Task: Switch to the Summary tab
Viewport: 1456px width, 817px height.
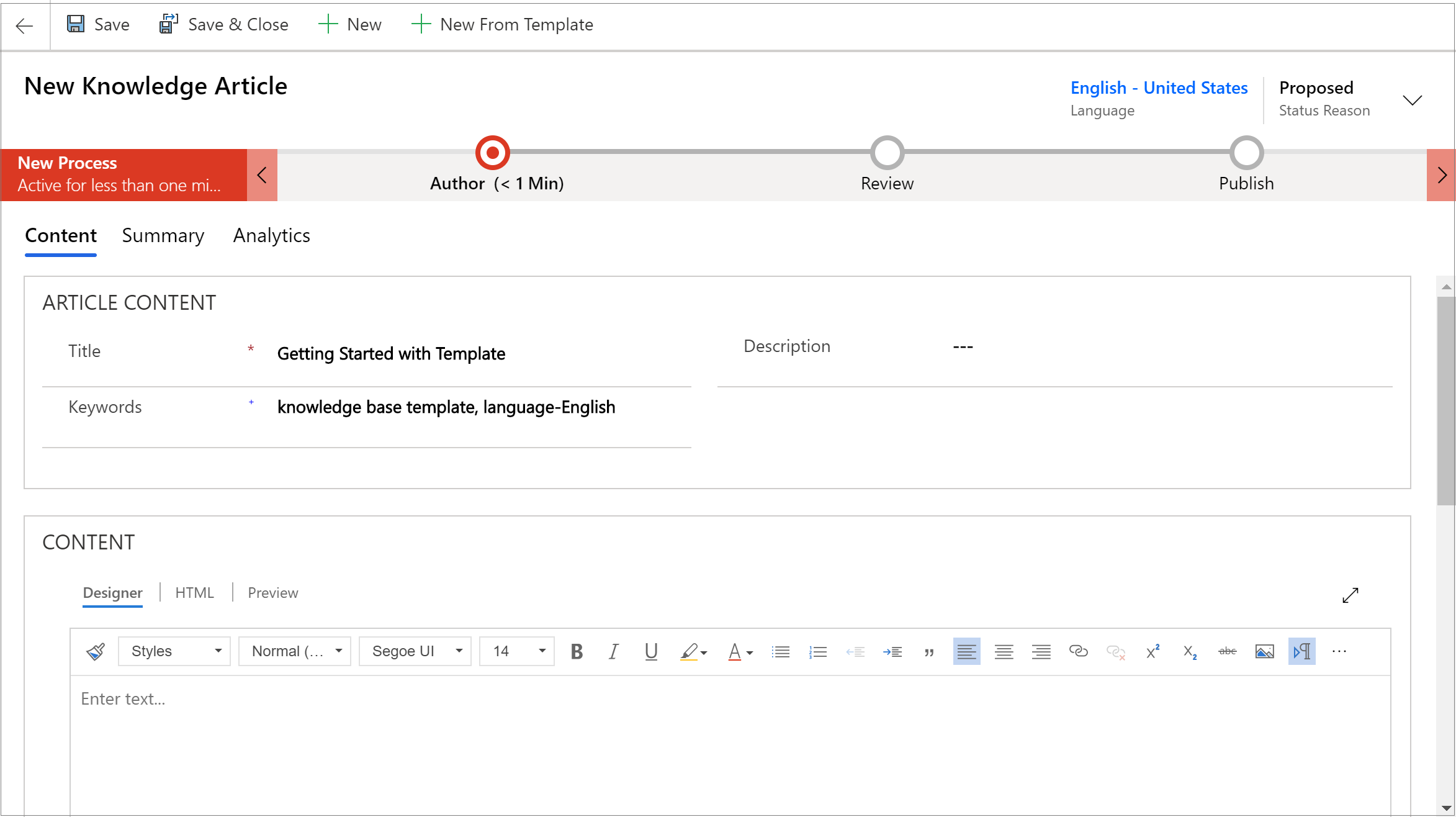Action: (x=162, y=235)
